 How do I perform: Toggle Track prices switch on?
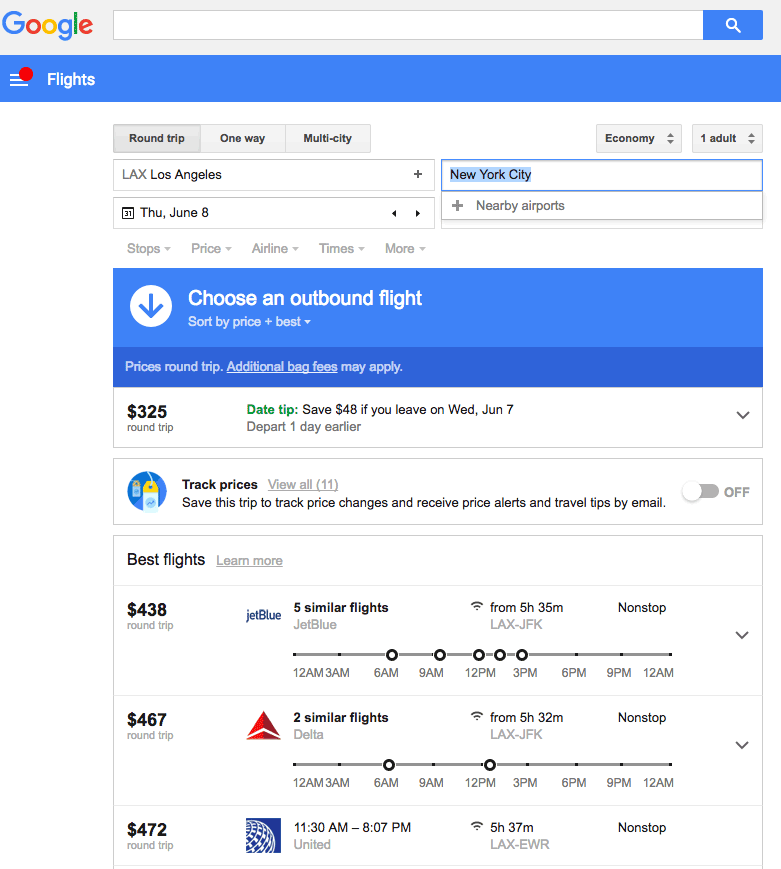point(699,492)
